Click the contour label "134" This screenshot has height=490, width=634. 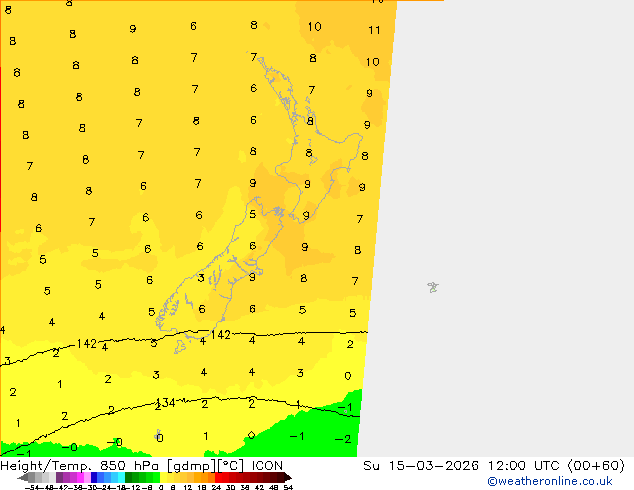166,403
